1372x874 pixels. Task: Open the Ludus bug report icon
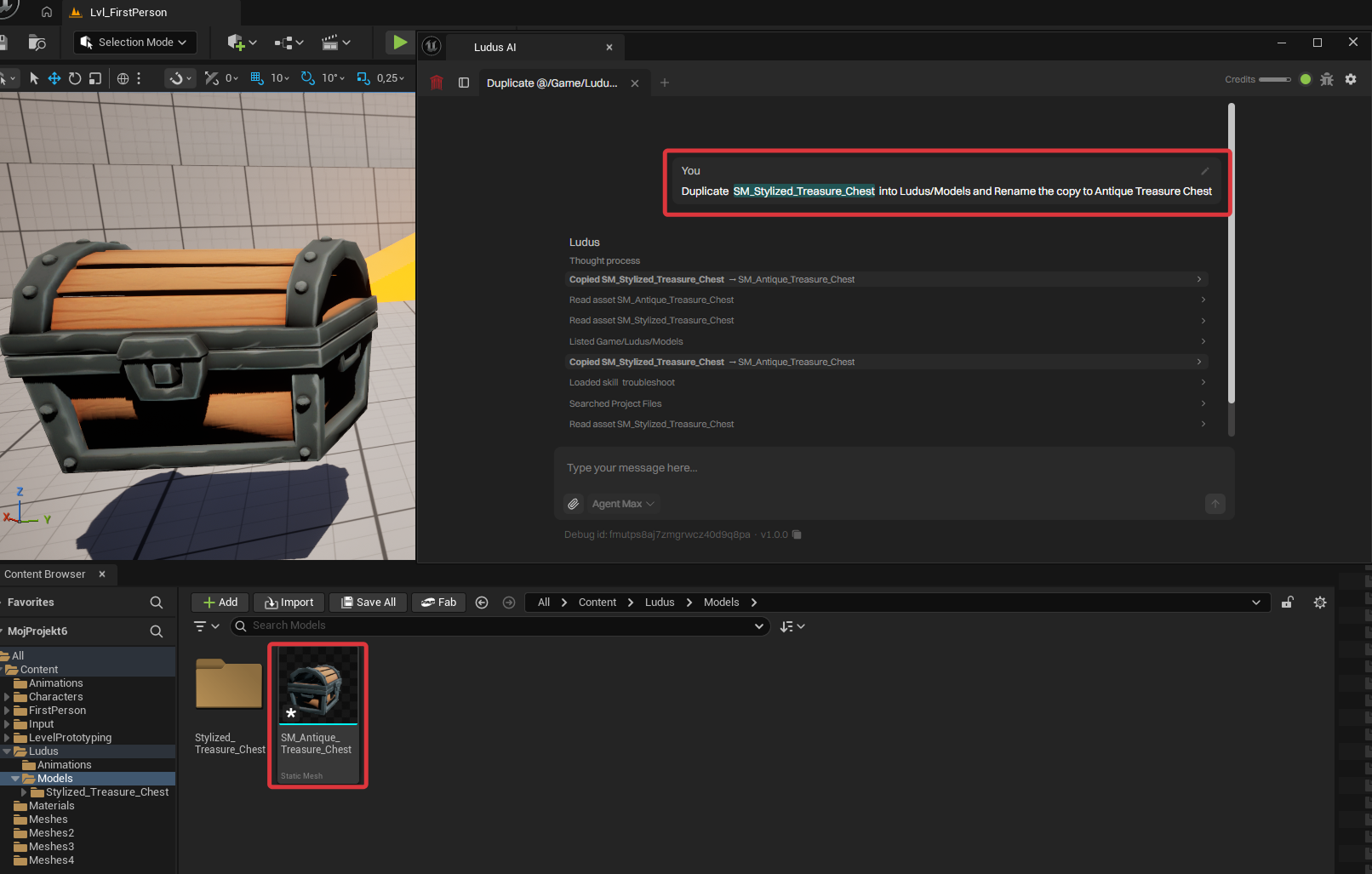click(x=1327, y=79)
